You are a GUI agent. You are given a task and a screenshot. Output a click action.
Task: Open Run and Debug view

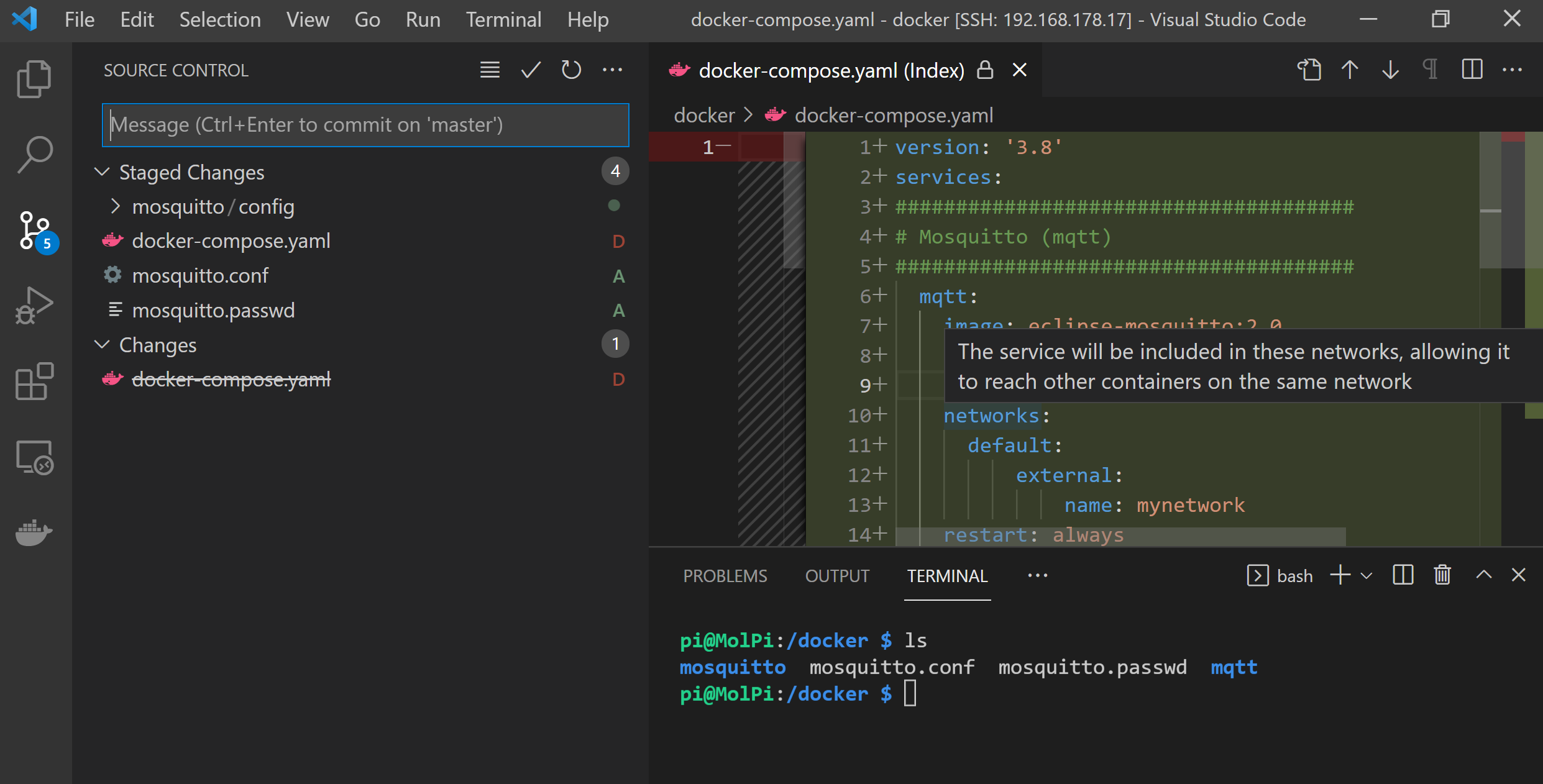tap(34, 306)
